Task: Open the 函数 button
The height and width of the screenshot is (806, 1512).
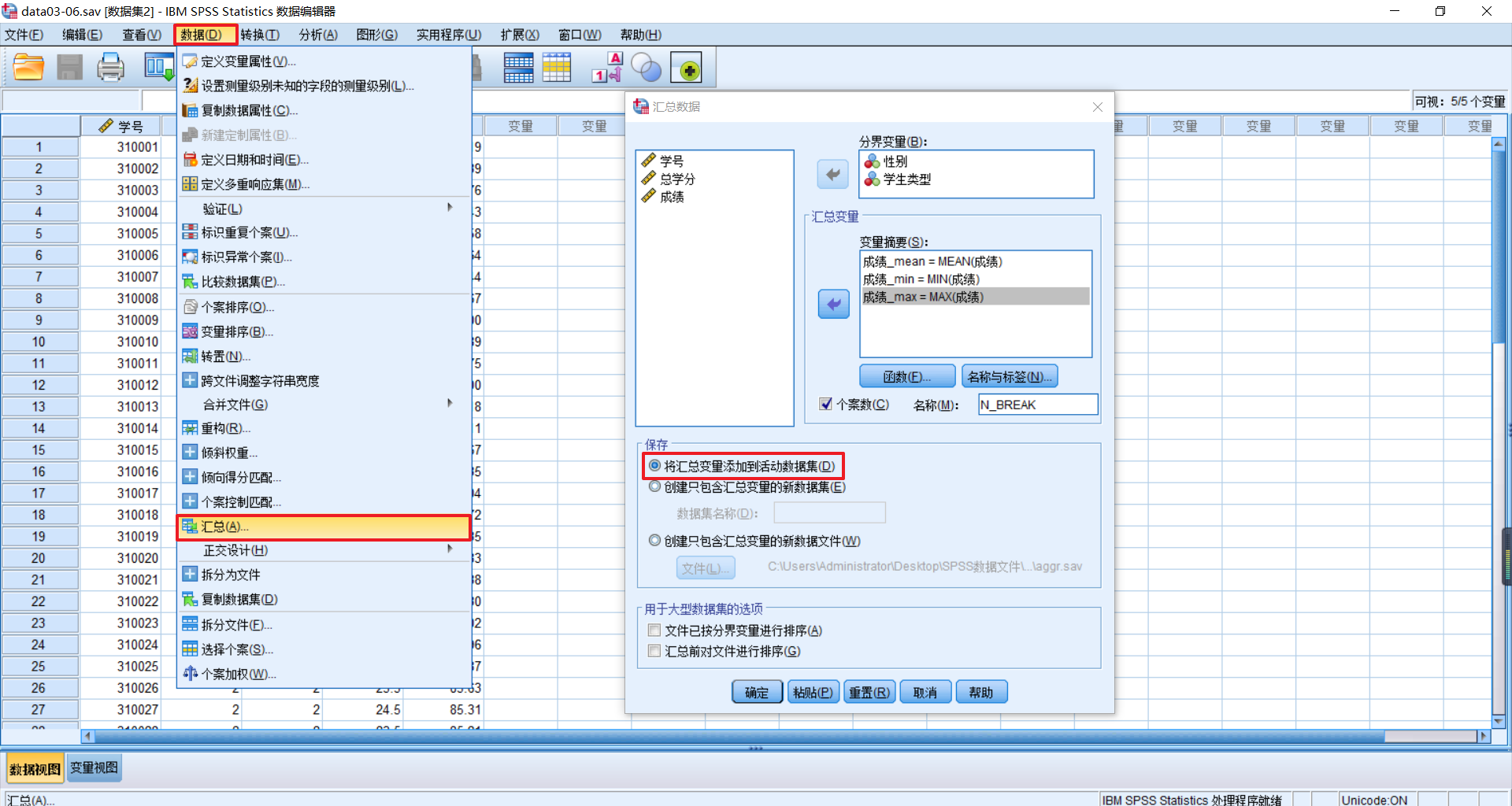Action: tap(907, 377)
